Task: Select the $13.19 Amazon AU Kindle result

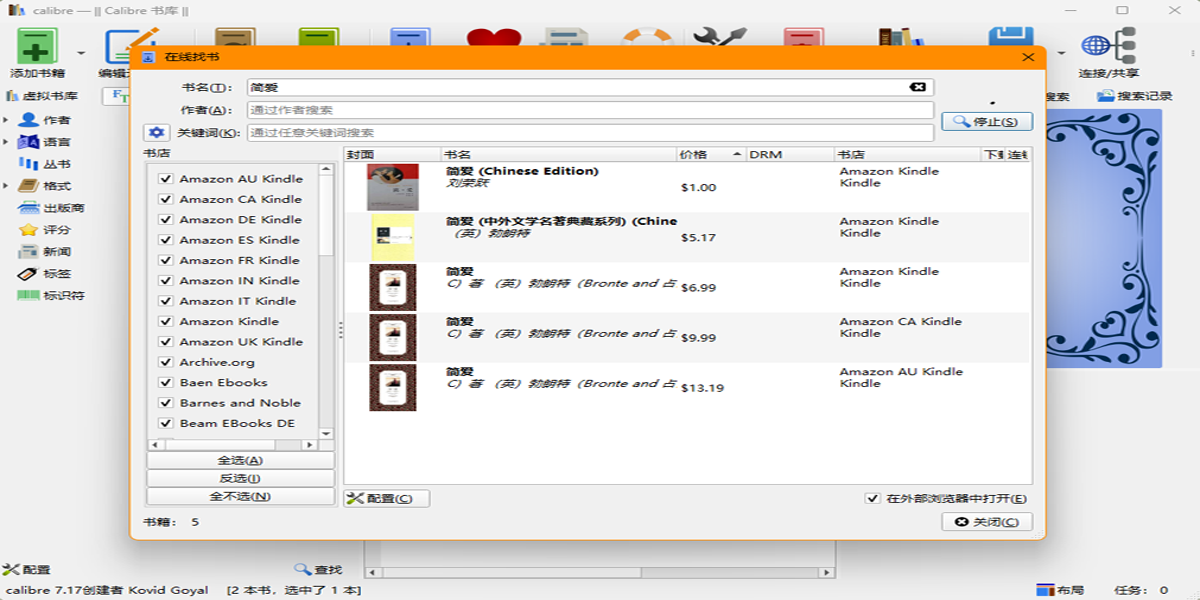Action: (x=688, y=387)
